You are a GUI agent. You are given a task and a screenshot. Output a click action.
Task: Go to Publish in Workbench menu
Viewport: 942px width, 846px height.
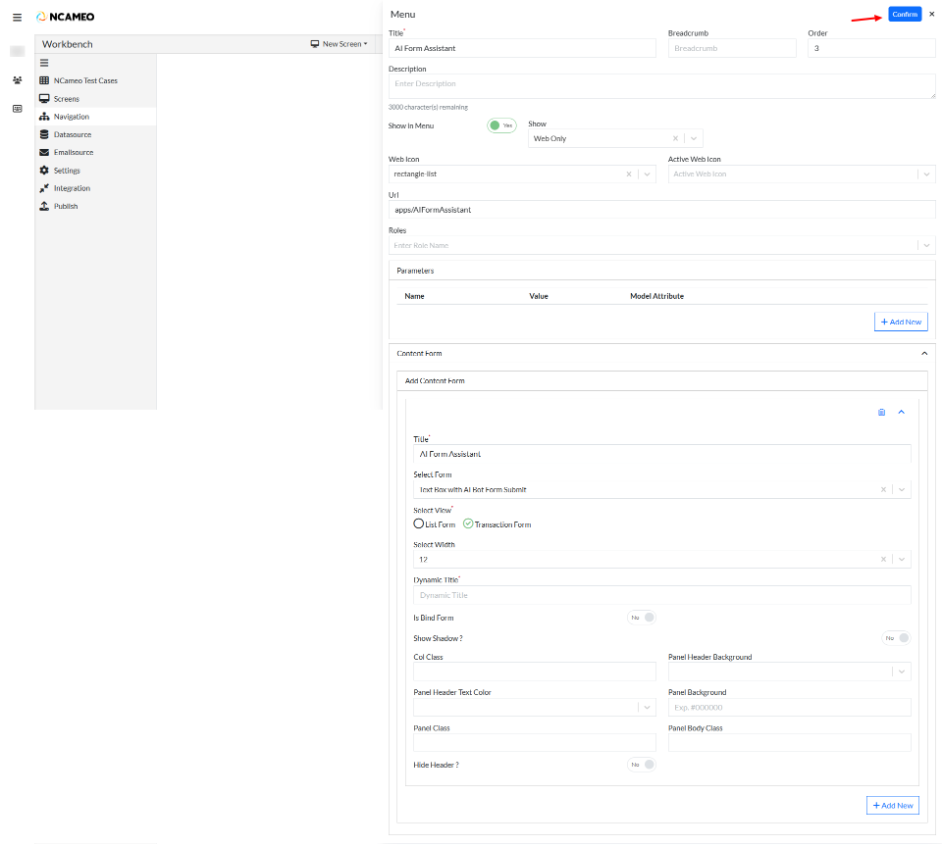(x=65, y=206)
